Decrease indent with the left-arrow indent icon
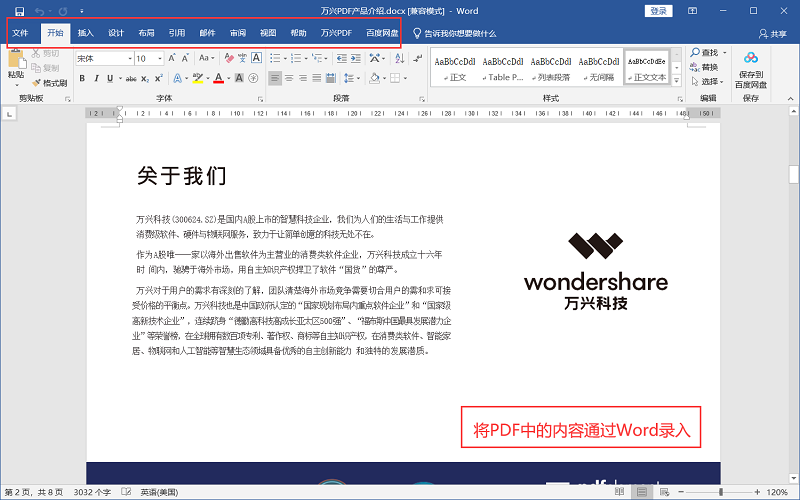The width and height of the screenshot is (800, 500). pos(342,58)
